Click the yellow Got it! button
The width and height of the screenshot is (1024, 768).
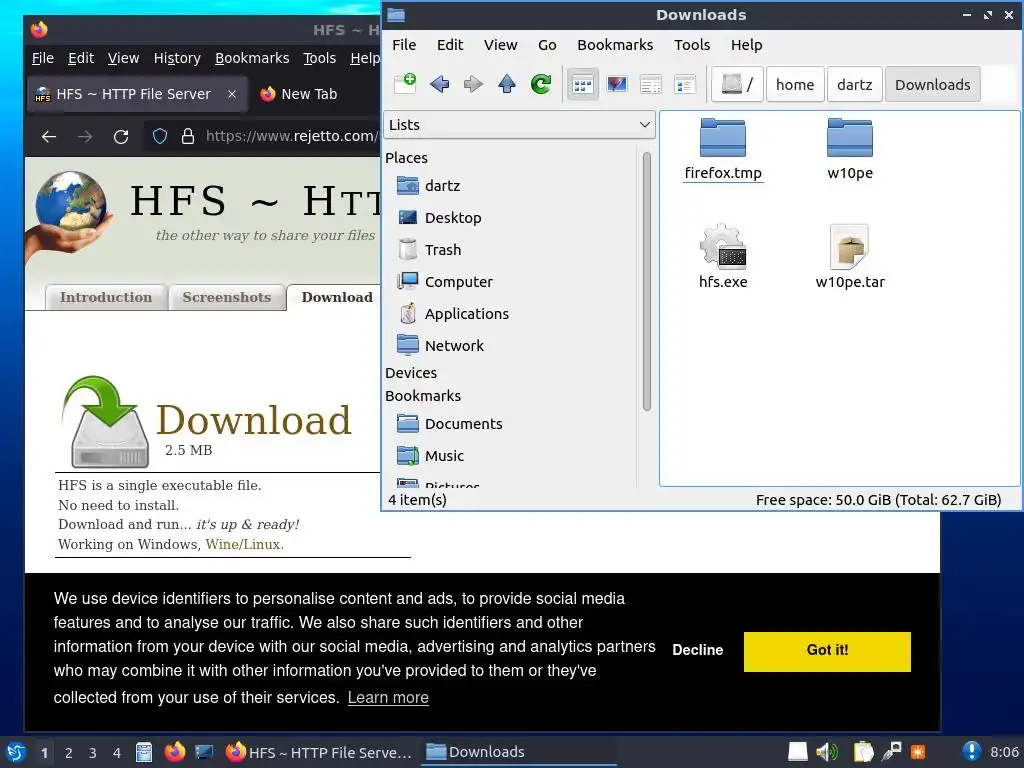(x=827, y=651)
